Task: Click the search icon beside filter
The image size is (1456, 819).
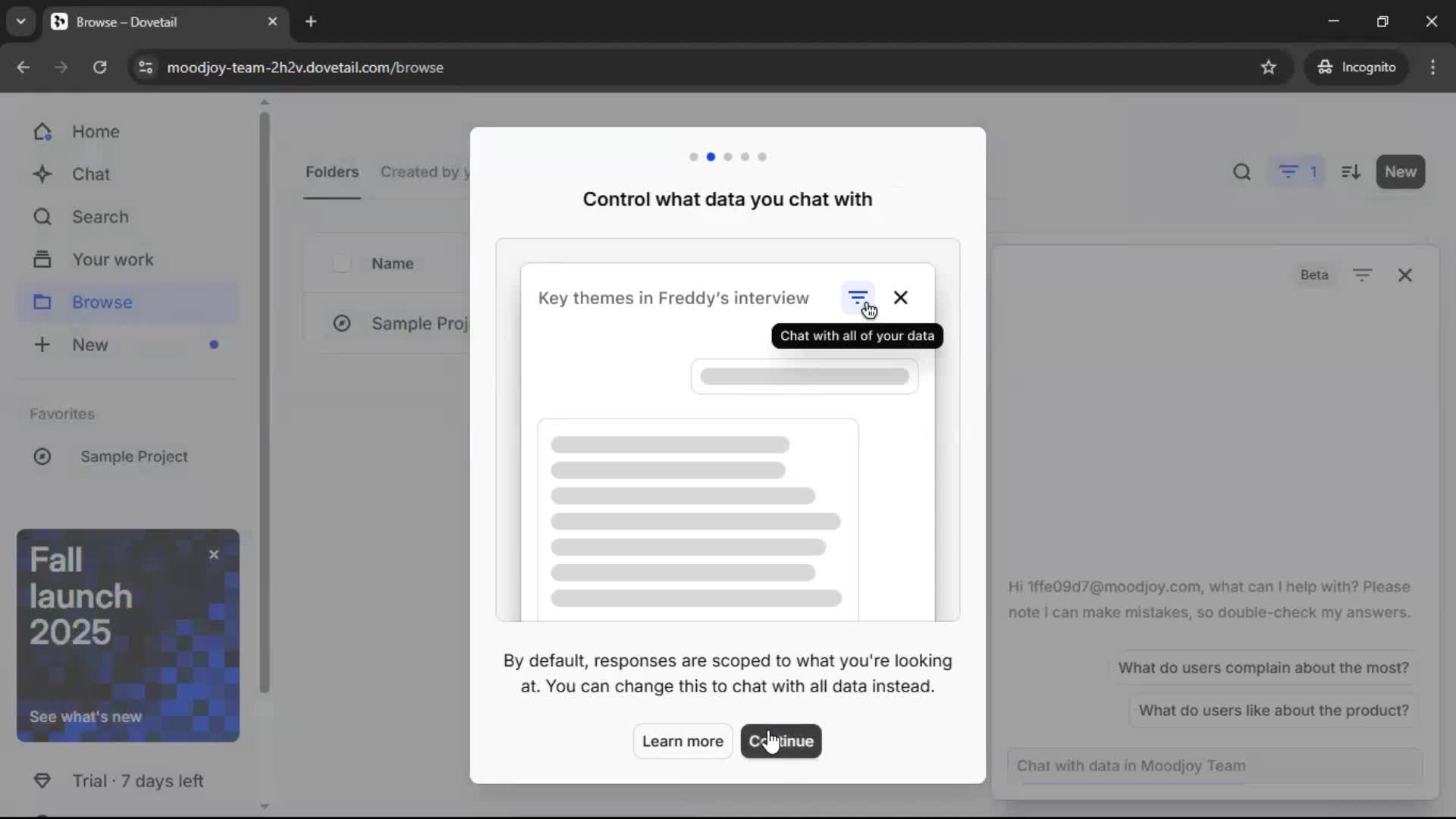Action: [x=1241, y=172]
